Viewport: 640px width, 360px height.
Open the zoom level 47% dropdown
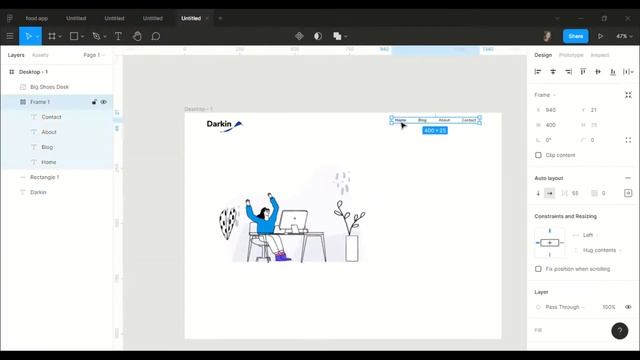coord(624,36)
